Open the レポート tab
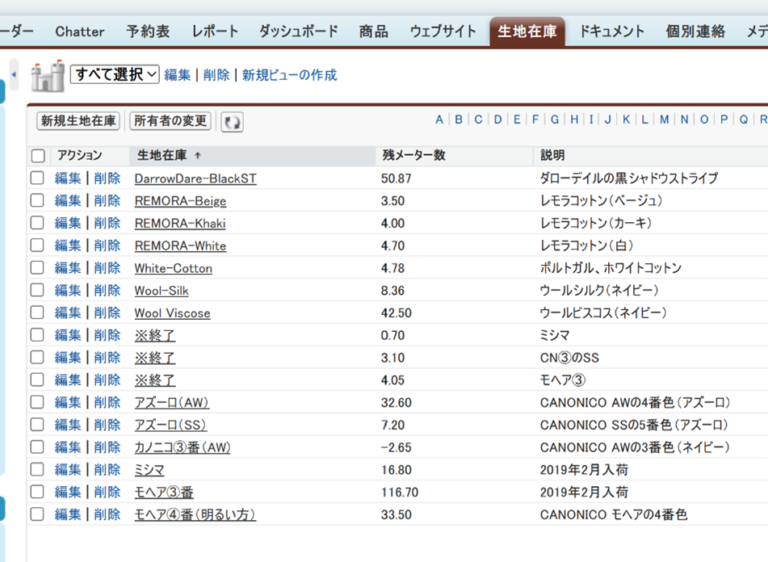The width and height of the screenshot is (768, 562). pos(215,32)
